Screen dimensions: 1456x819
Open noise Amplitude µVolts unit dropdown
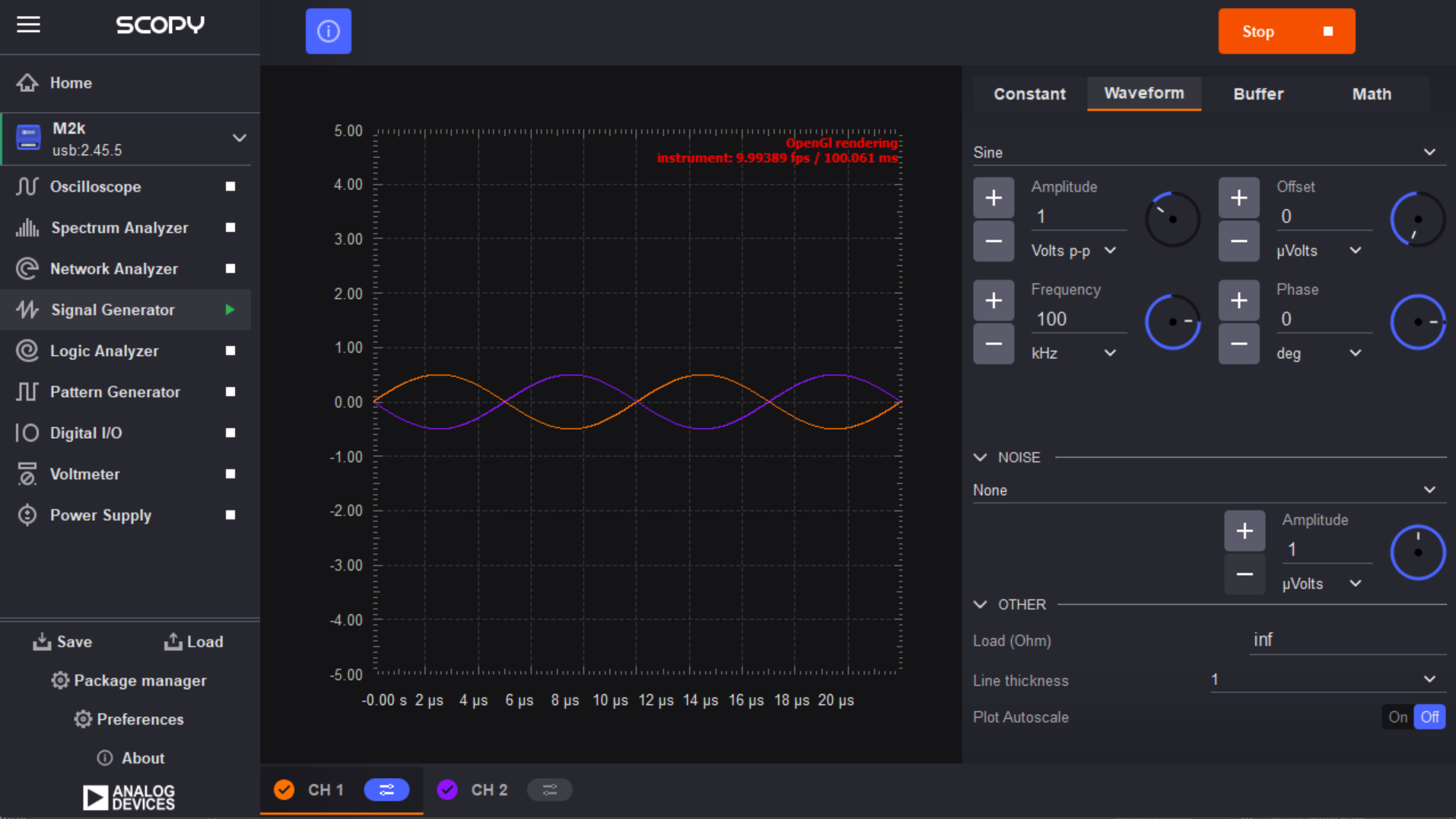click(1322, 583)
